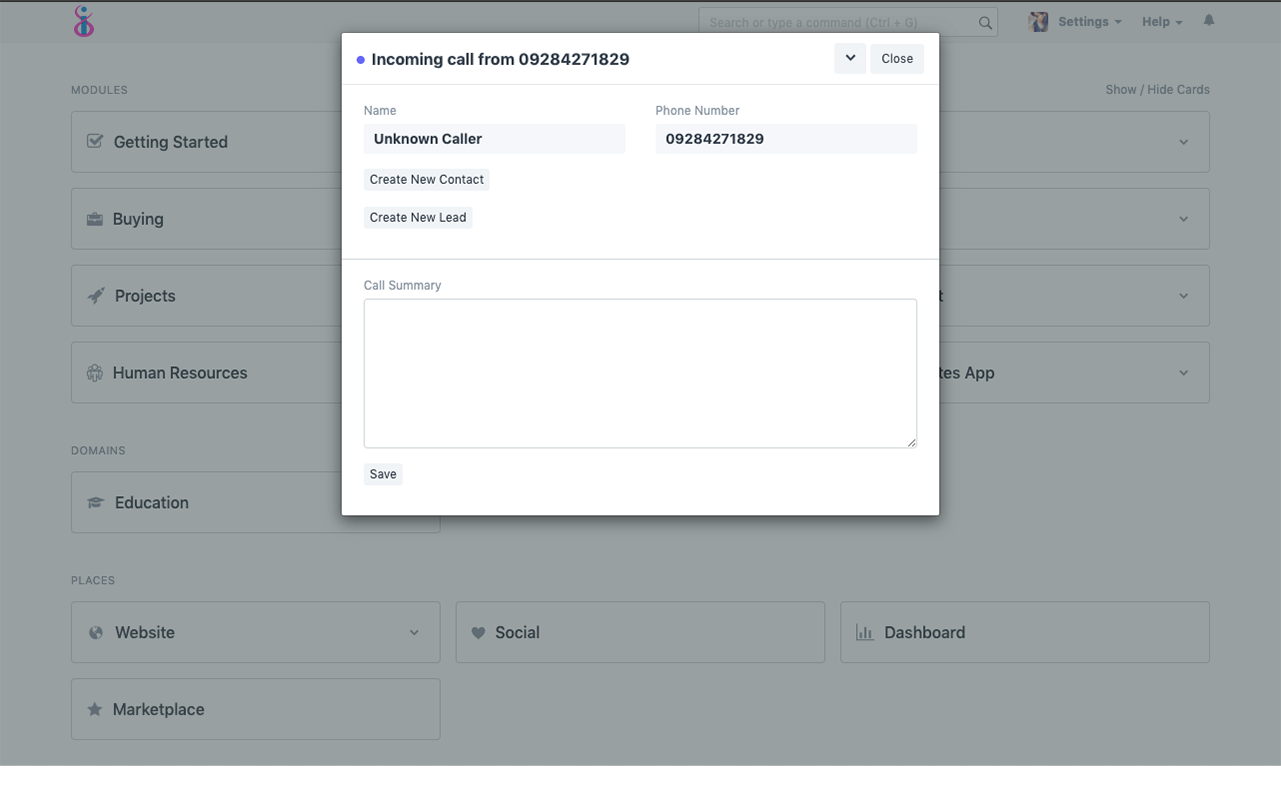Expand the Website card chevron
The width and height of the screenshot is (1281, 800).
pos(415,632)
